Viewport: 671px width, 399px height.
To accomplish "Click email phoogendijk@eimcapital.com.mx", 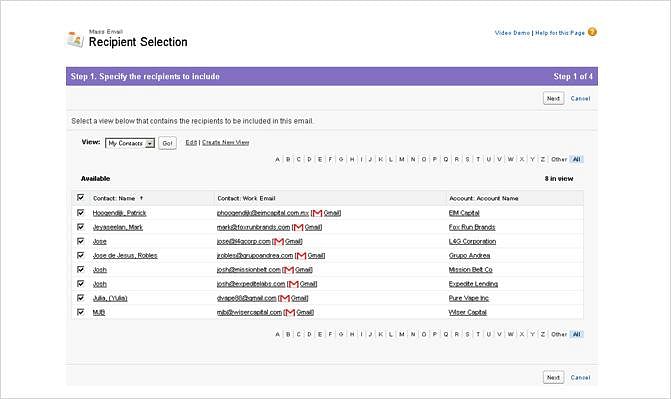I will [263, 213].
